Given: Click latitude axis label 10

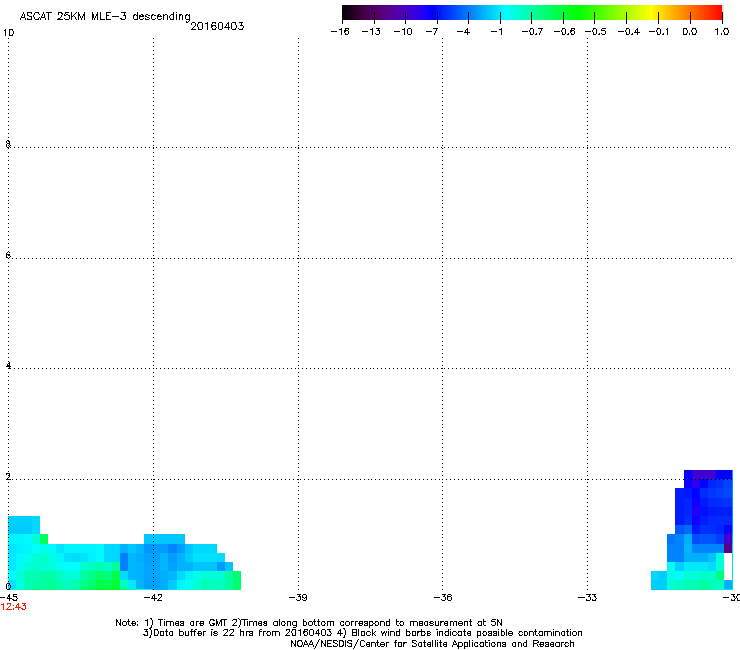Looking at the screenshot, I should pyautogui.click(x=8, y=33).
